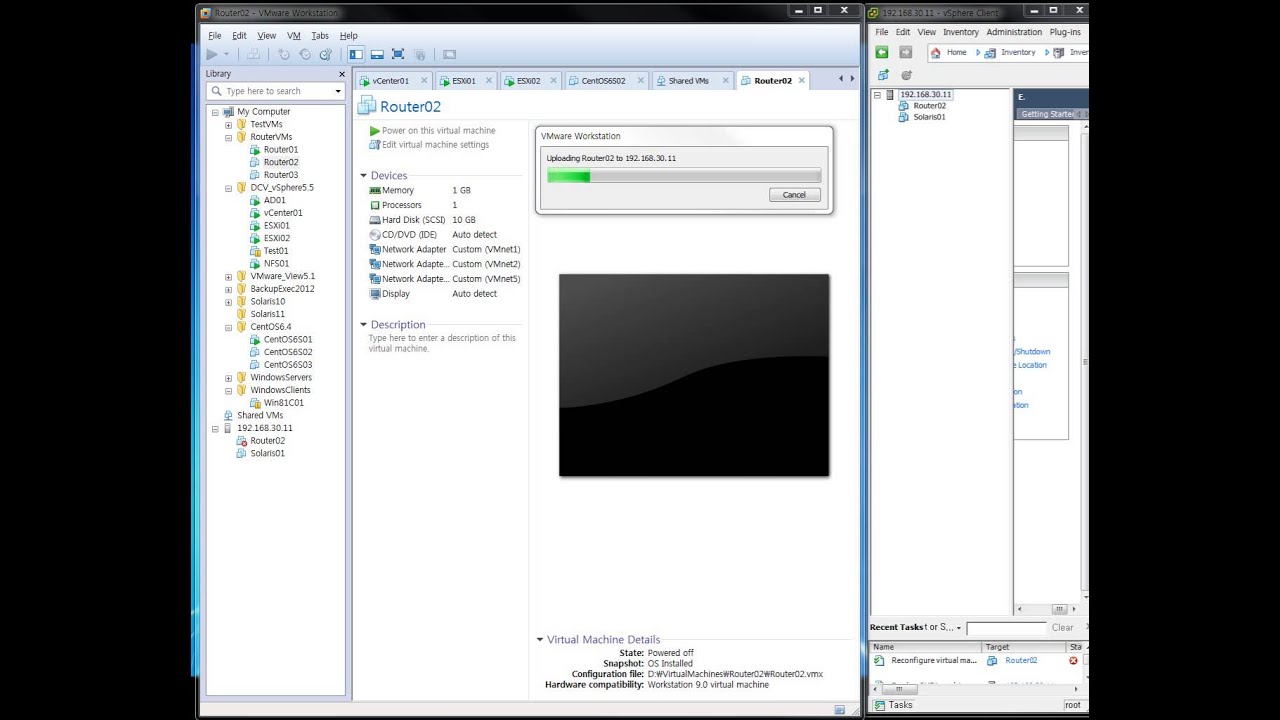The image size is (1280, 720).
Task: Select AD01 in the library tree
Action: point(274,200)
